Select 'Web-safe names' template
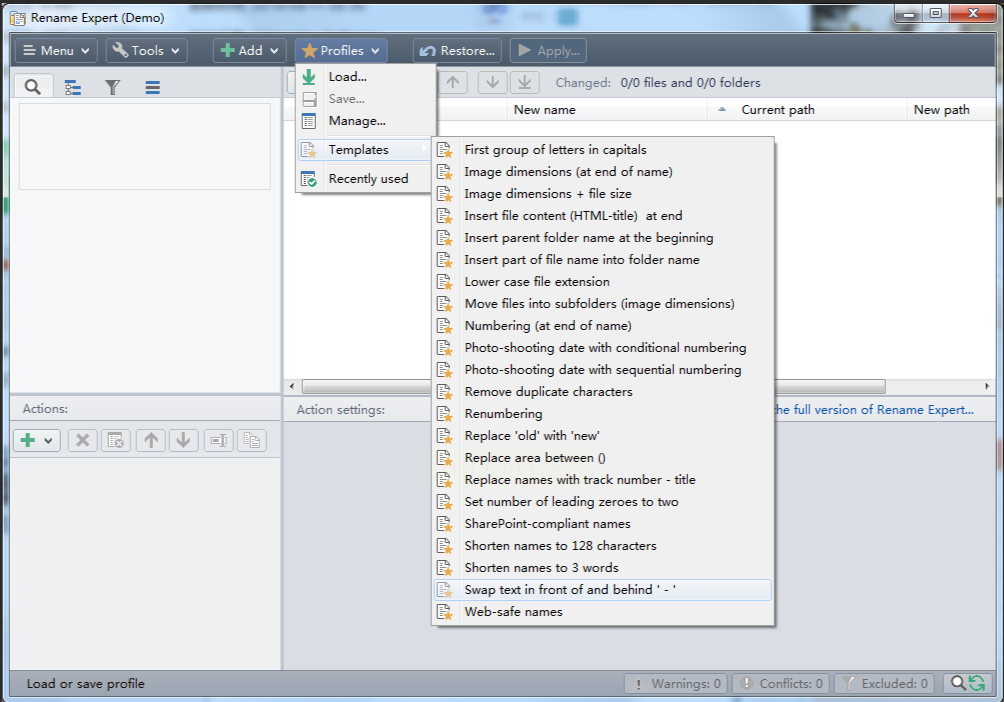The width and height of the screenshot is (1004, 702). [513, 612]
